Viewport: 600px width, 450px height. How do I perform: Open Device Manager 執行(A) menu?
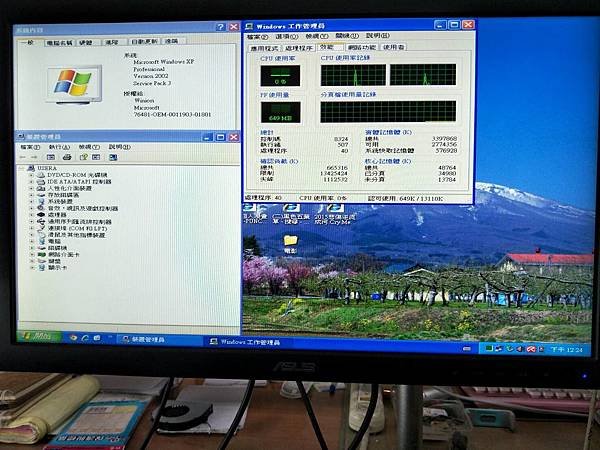coord(60,147)
